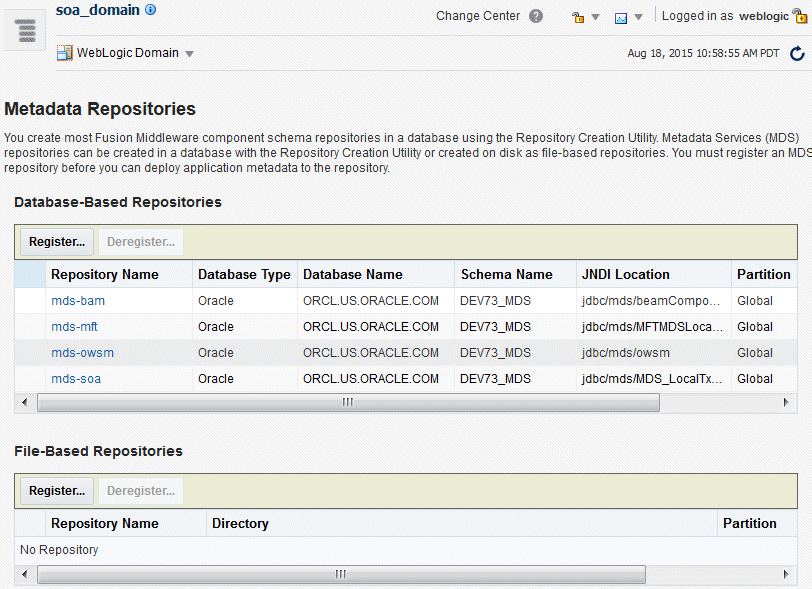The height and width of the screenshot is (589, 812).
Task: Open the mds-owsm repository link
Action: 82,353
